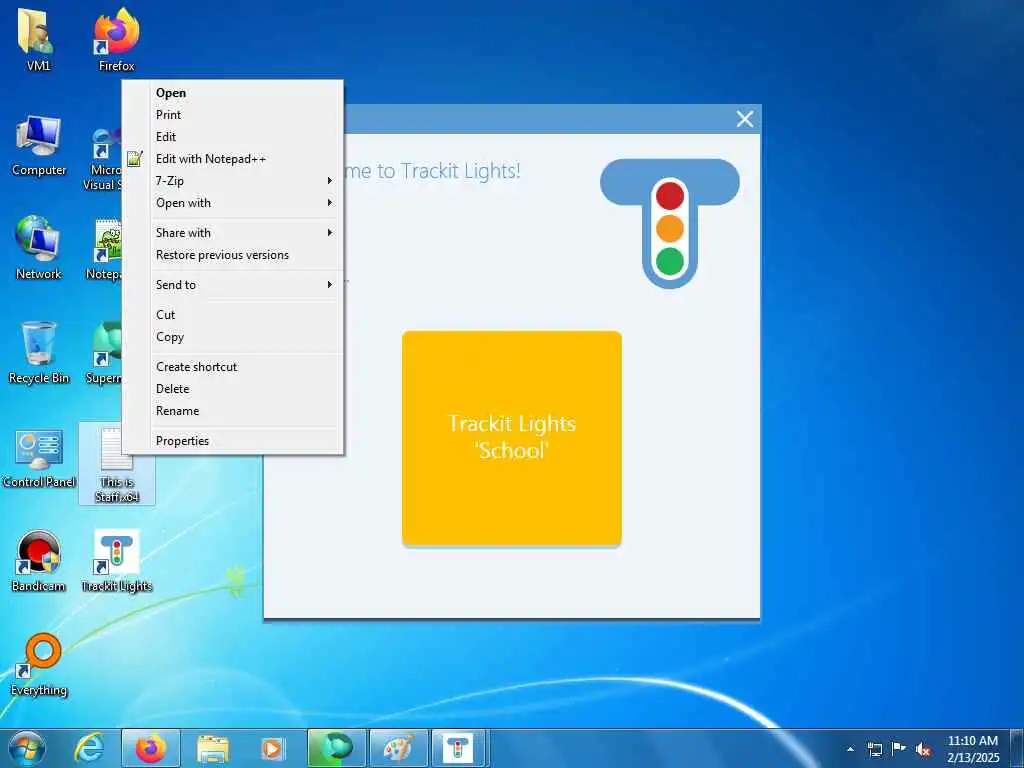Open the Action Center flag icon
This screenshot has width=1024, height=768.
pyautogui.click(x=899, y=748)
